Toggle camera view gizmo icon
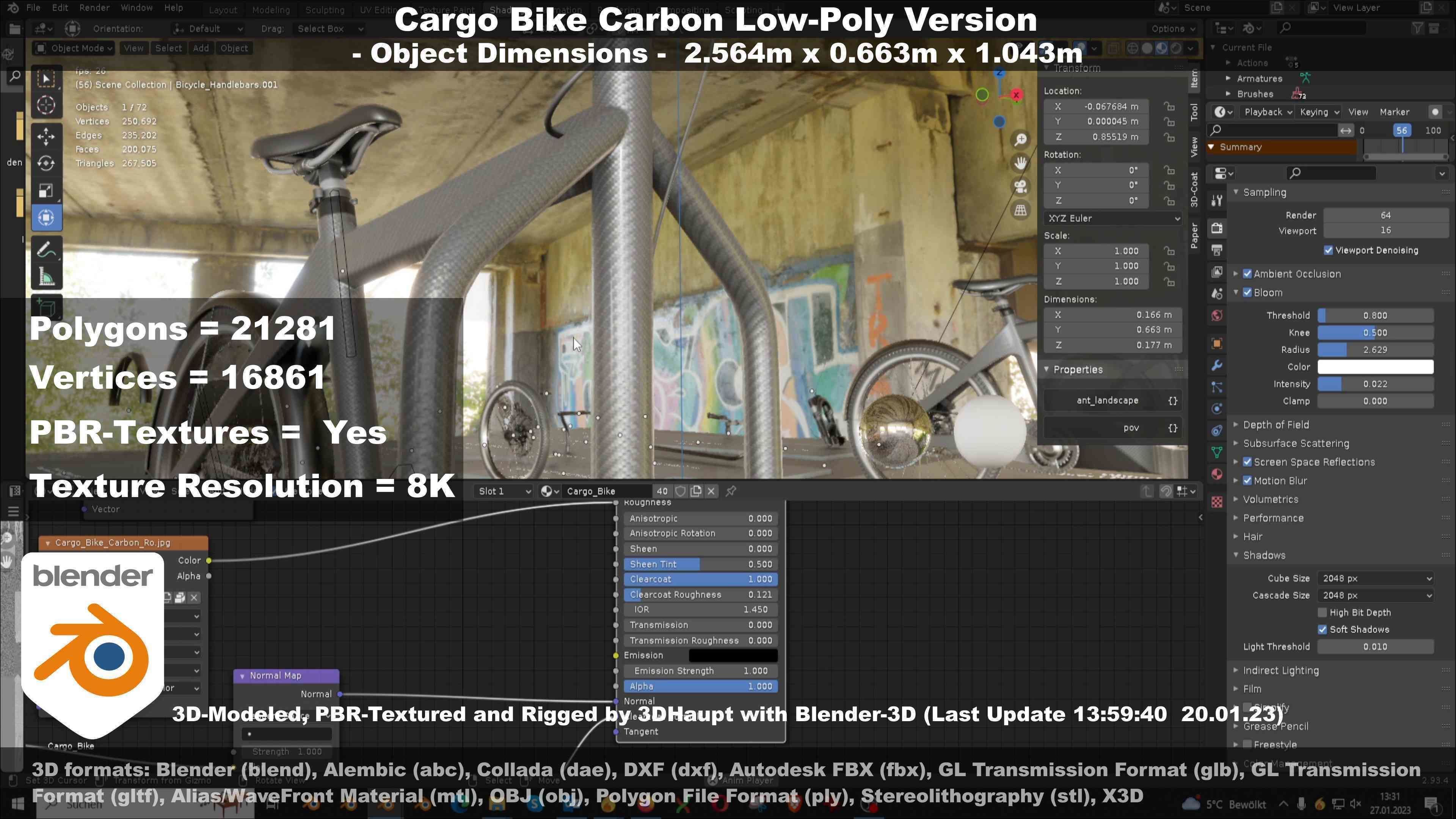This screenshot has height=819, width=1456. coord(1020,187)
